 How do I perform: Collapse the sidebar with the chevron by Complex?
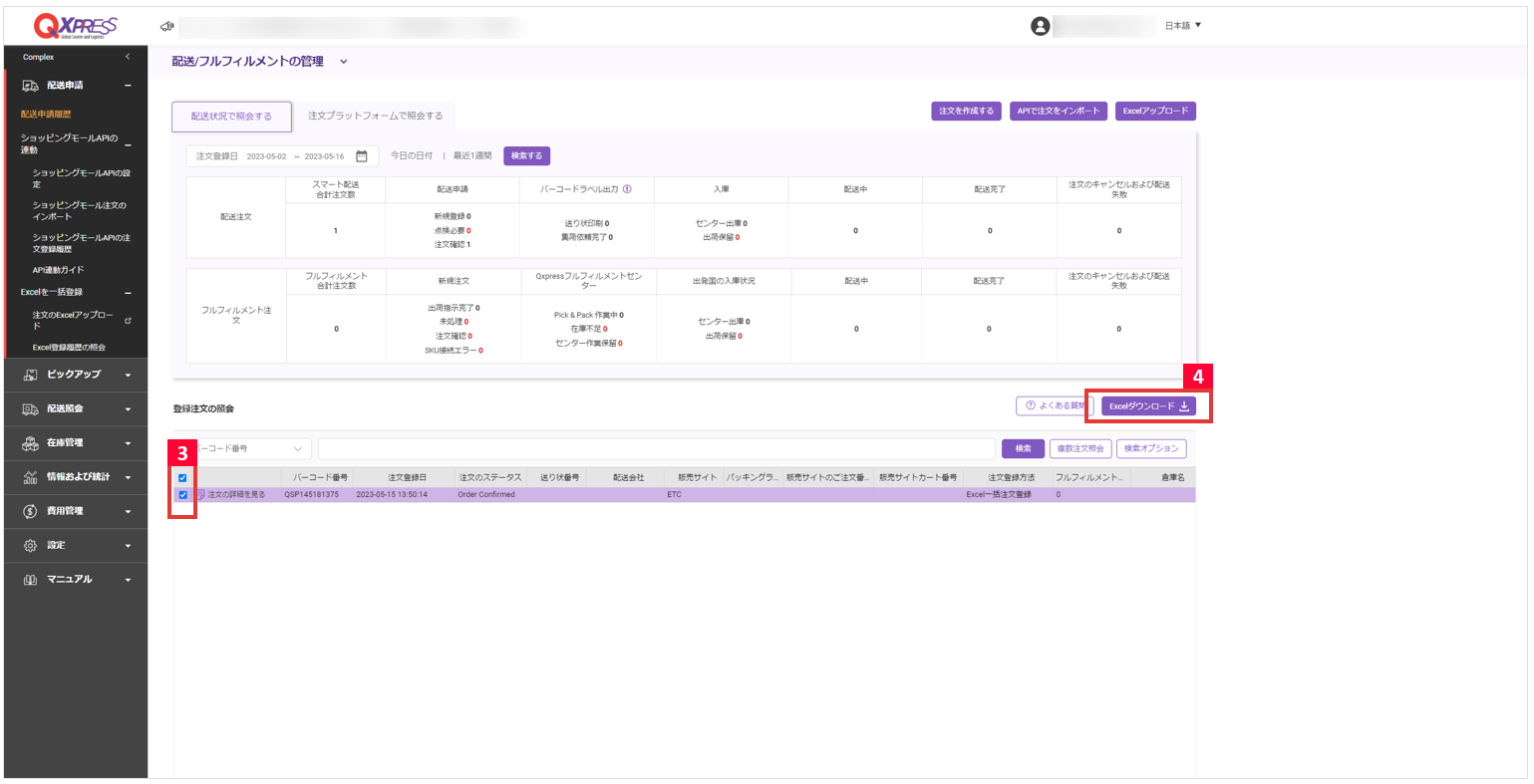[128, 57]
